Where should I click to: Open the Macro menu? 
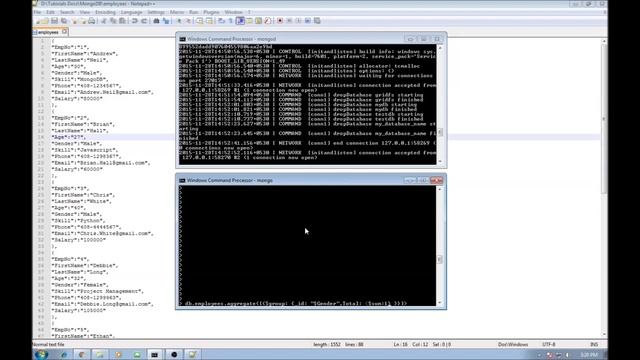coord(177,12)
